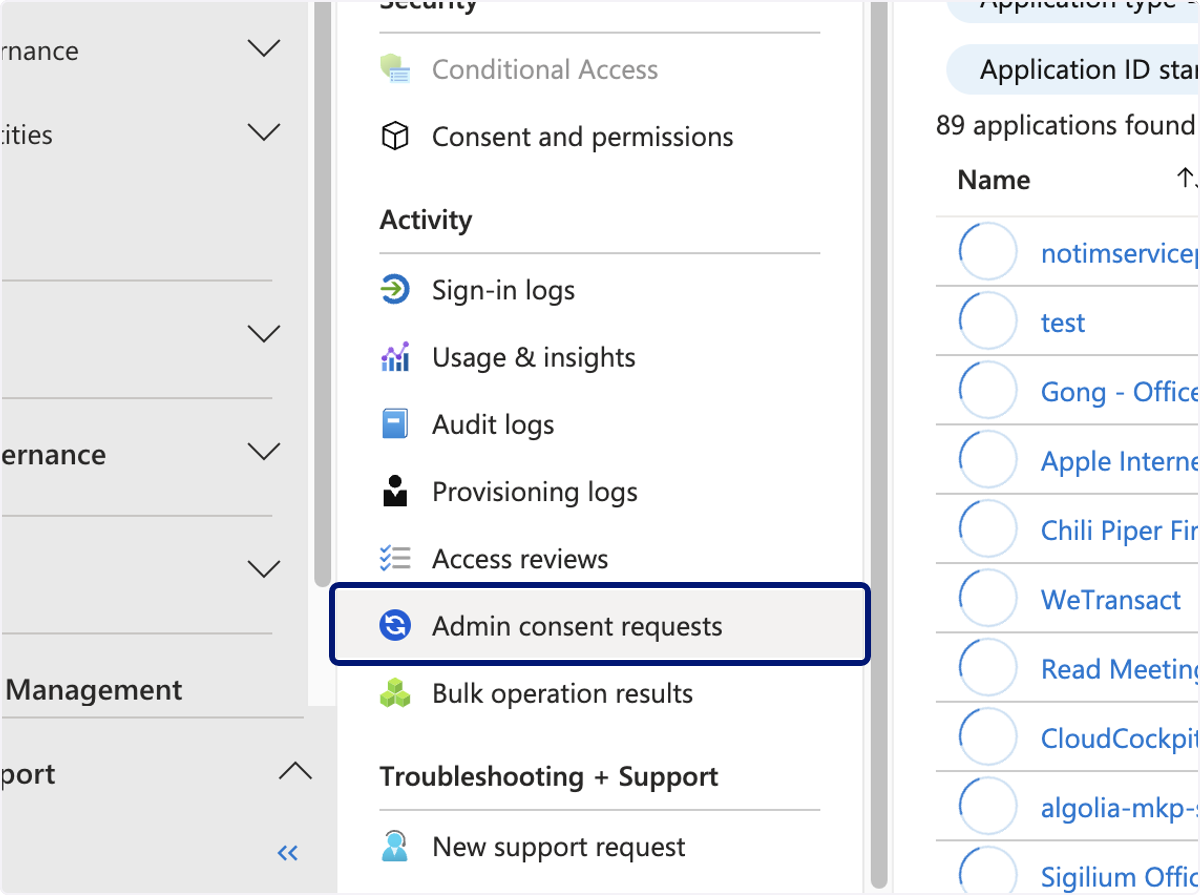
Task: Open the Read Meeting application link
Action: [x=1120, y=669]
